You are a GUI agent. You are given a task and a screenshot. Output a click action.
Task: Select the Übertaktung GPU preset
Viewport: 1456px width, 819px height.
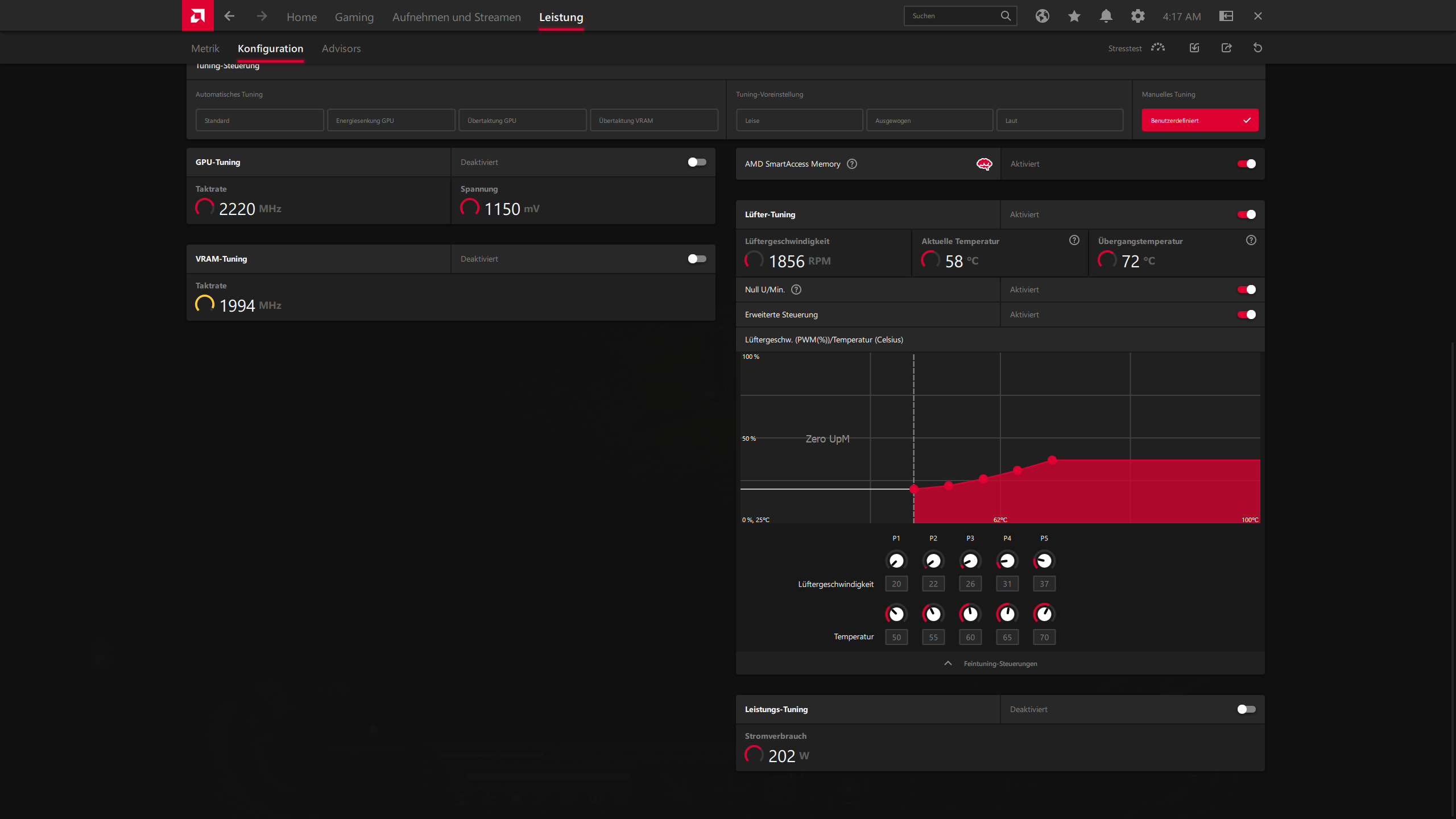pos(522,120)
